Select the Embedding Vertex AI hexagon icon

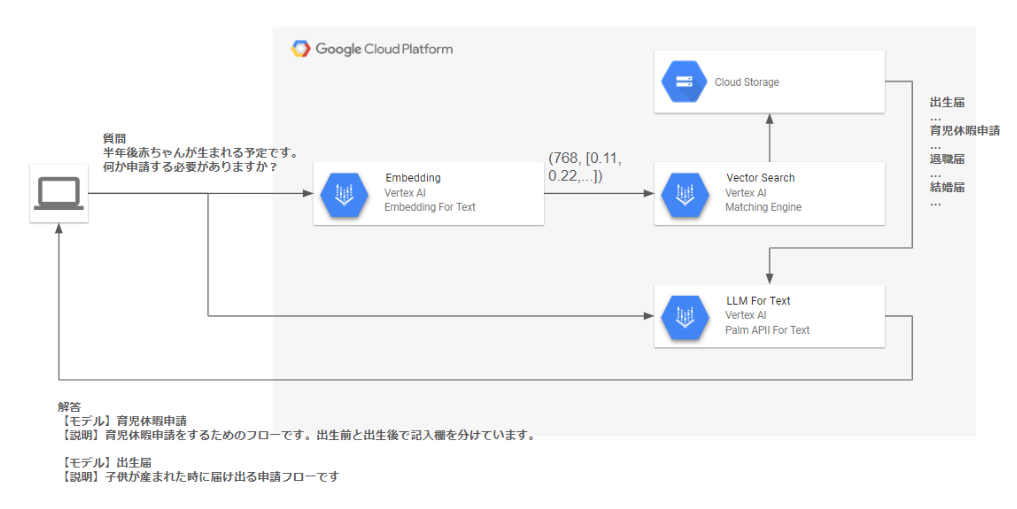[x=344, y=194]
